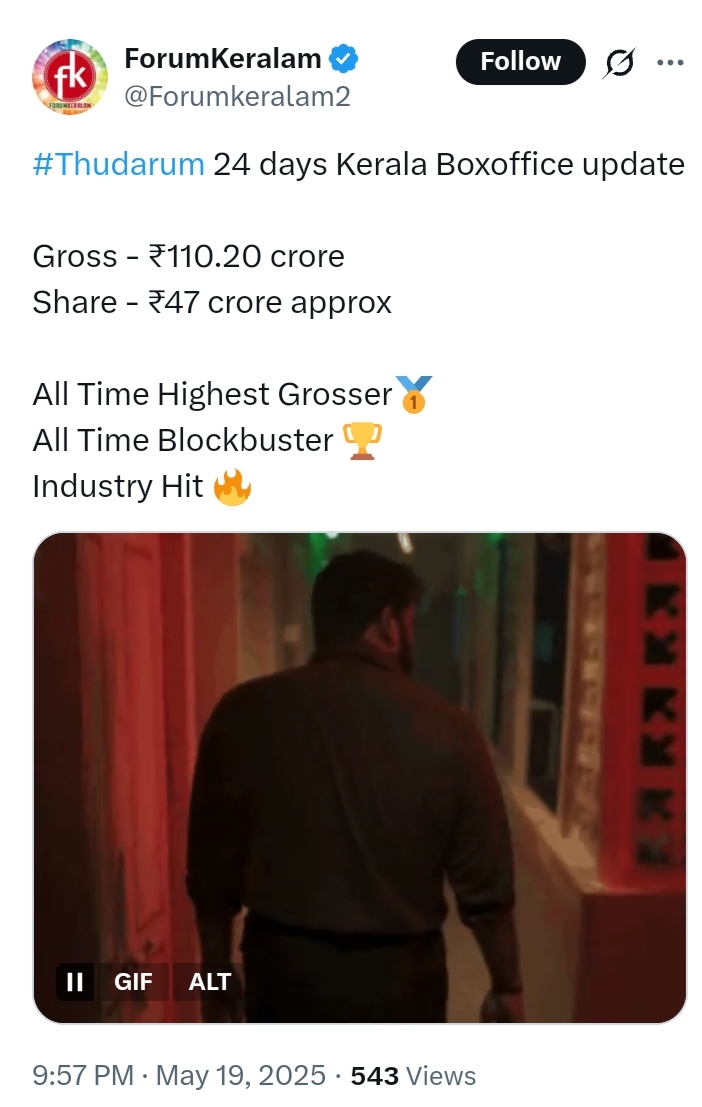Open the 9:57 PM timestamp link

pyautogui.click(x=83, y=1075)
